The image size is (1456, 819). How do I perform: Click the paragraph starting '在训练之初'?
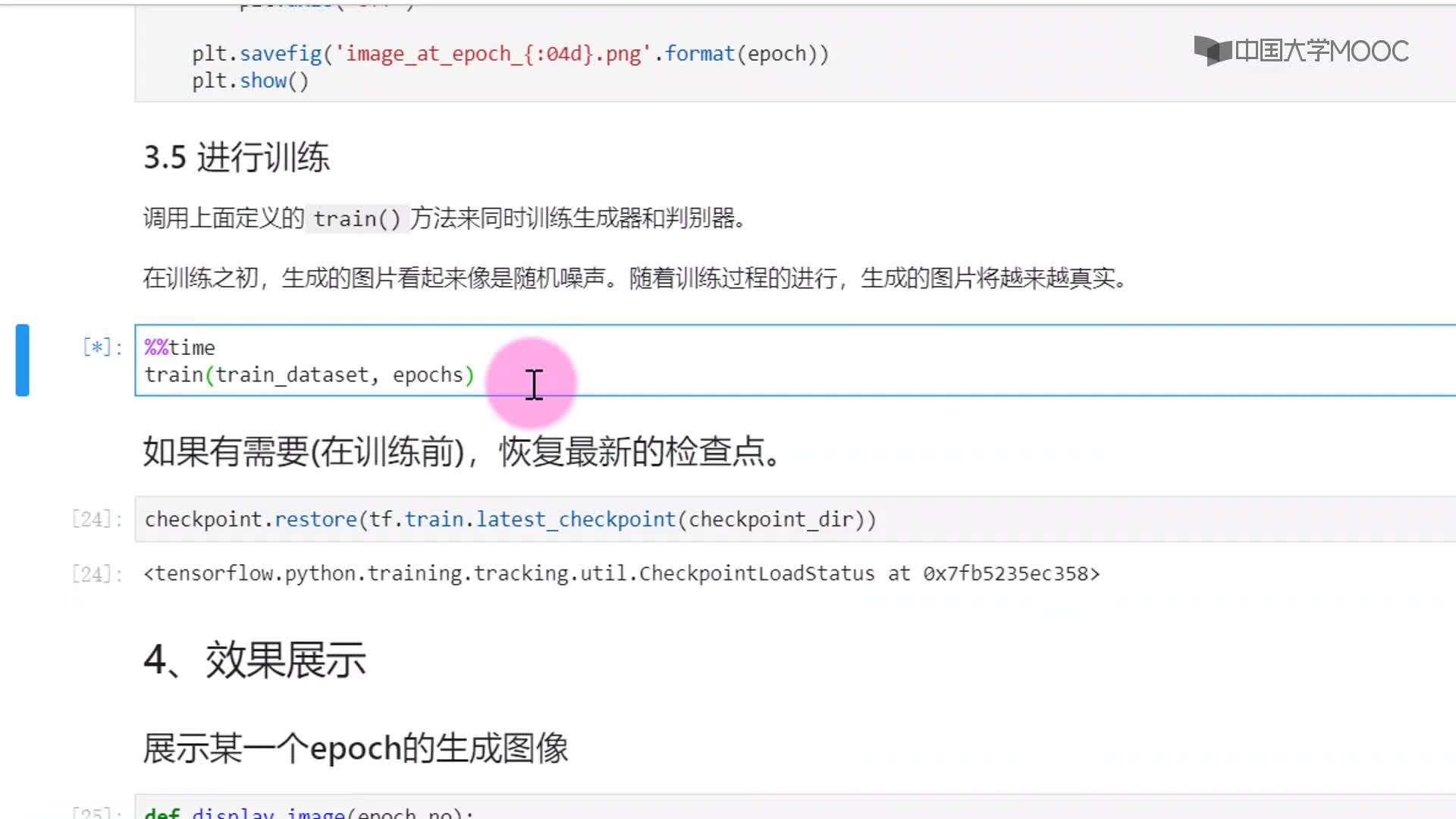635,278
